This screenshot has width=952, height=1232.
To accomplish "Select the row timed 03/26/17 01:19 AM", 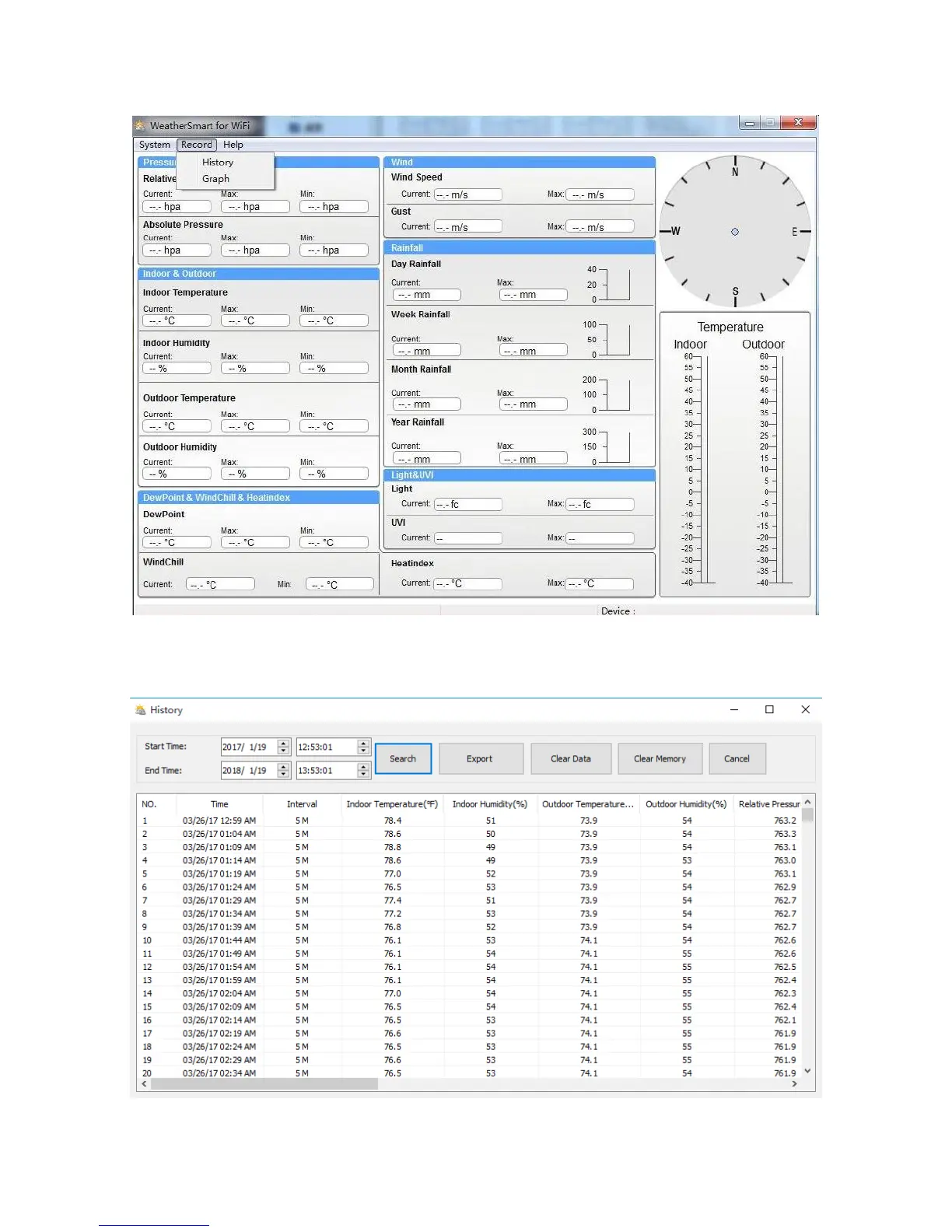I will (469, 873).
